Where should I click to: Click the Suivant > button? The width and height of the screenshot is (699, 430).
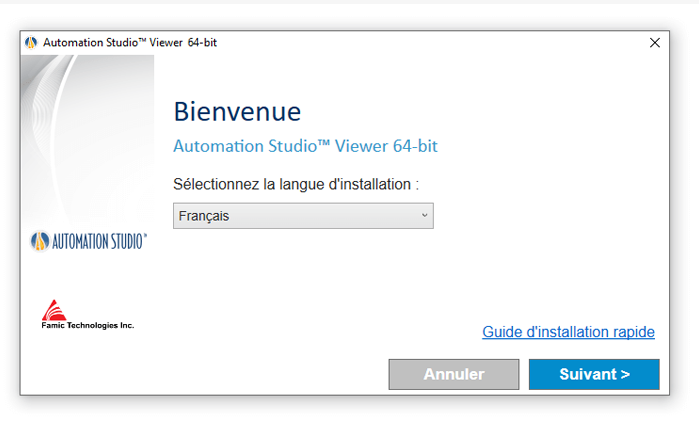click(594, 374)
